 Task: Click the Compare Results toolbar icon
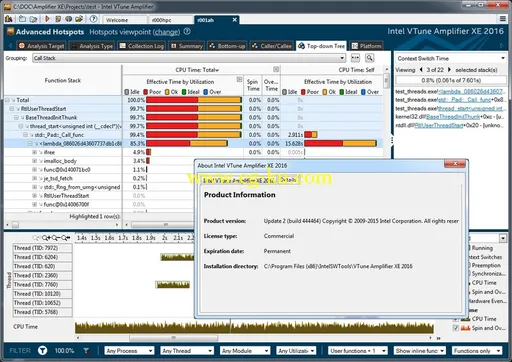coord(69,19)
